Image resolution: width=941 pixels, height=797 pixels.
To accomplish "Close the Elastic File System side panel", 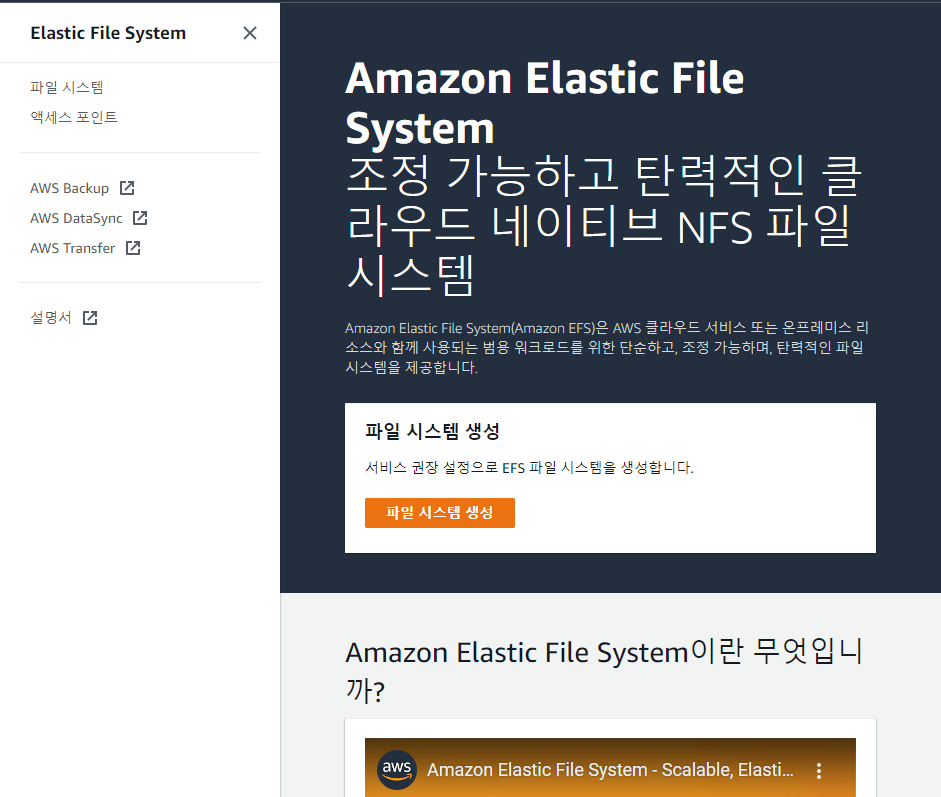I will click(250, 33).
